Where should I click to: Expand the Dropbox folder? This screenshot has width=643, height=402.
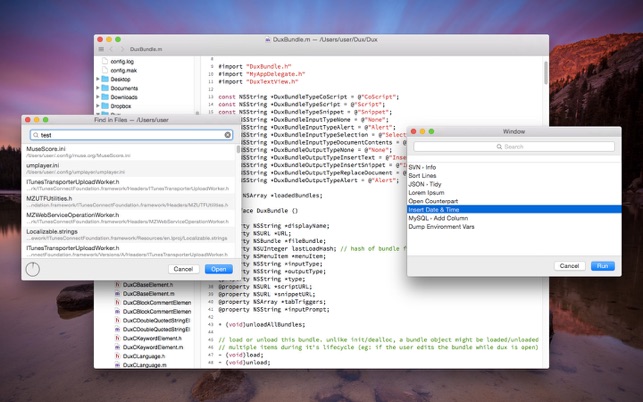(x=98, y=106)
